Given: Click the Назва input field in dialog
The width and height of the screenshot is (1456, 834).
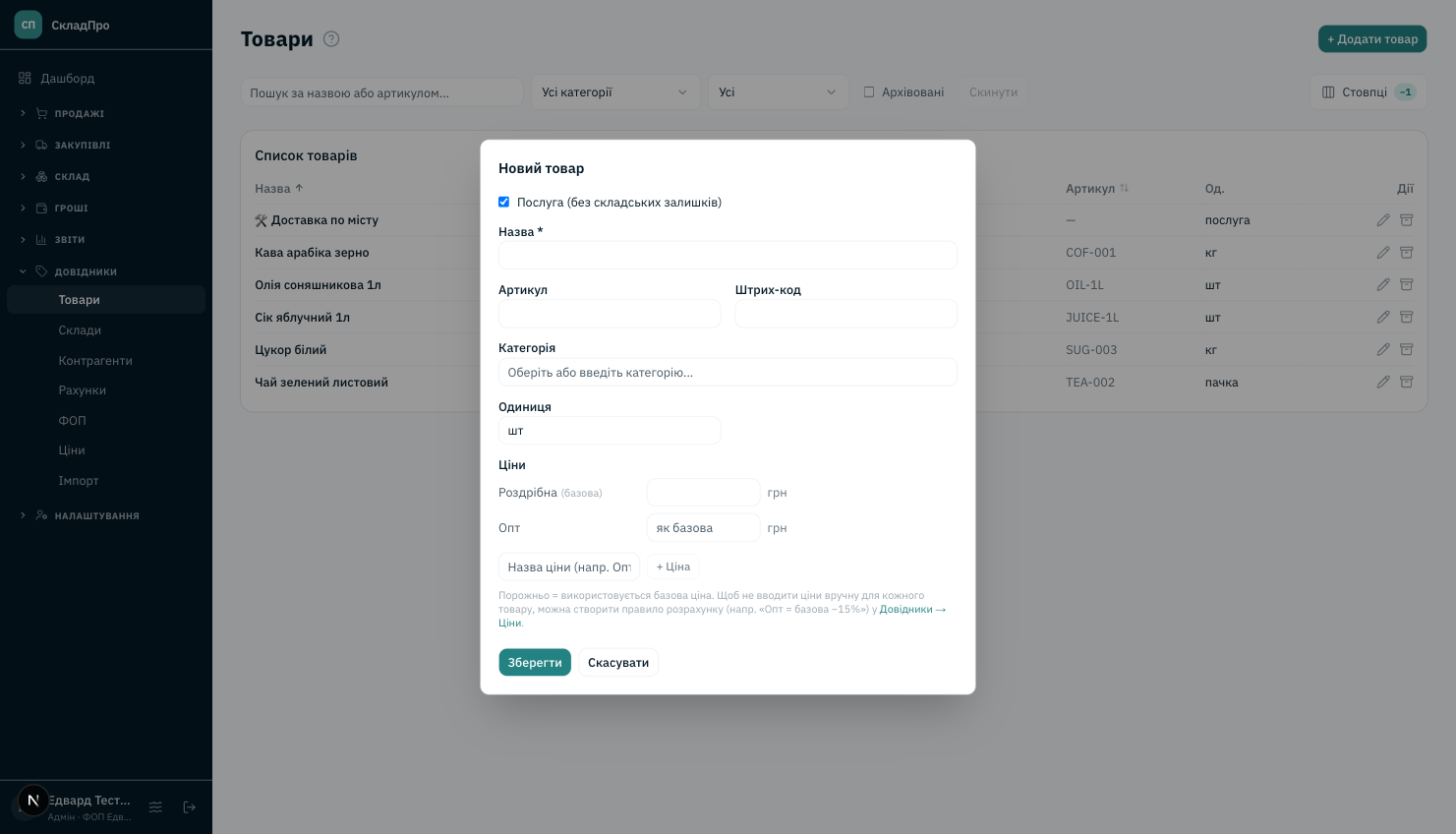Looking at the screenshot, I should pyautogui.click(x=728, y=256).
